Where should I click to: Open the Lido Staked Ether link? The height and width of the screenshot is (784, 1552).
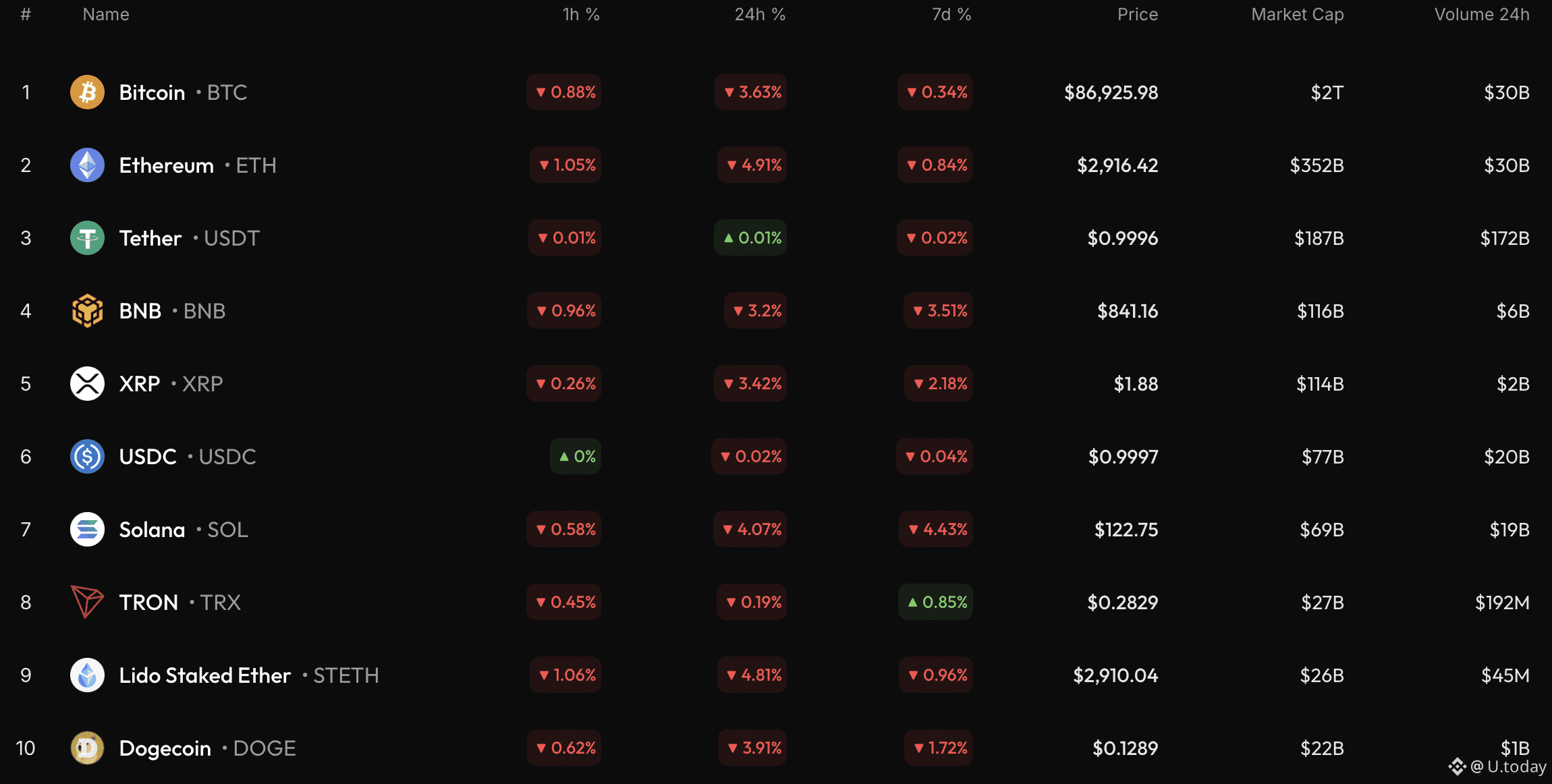pyautogui.click(x=204, y=675)
